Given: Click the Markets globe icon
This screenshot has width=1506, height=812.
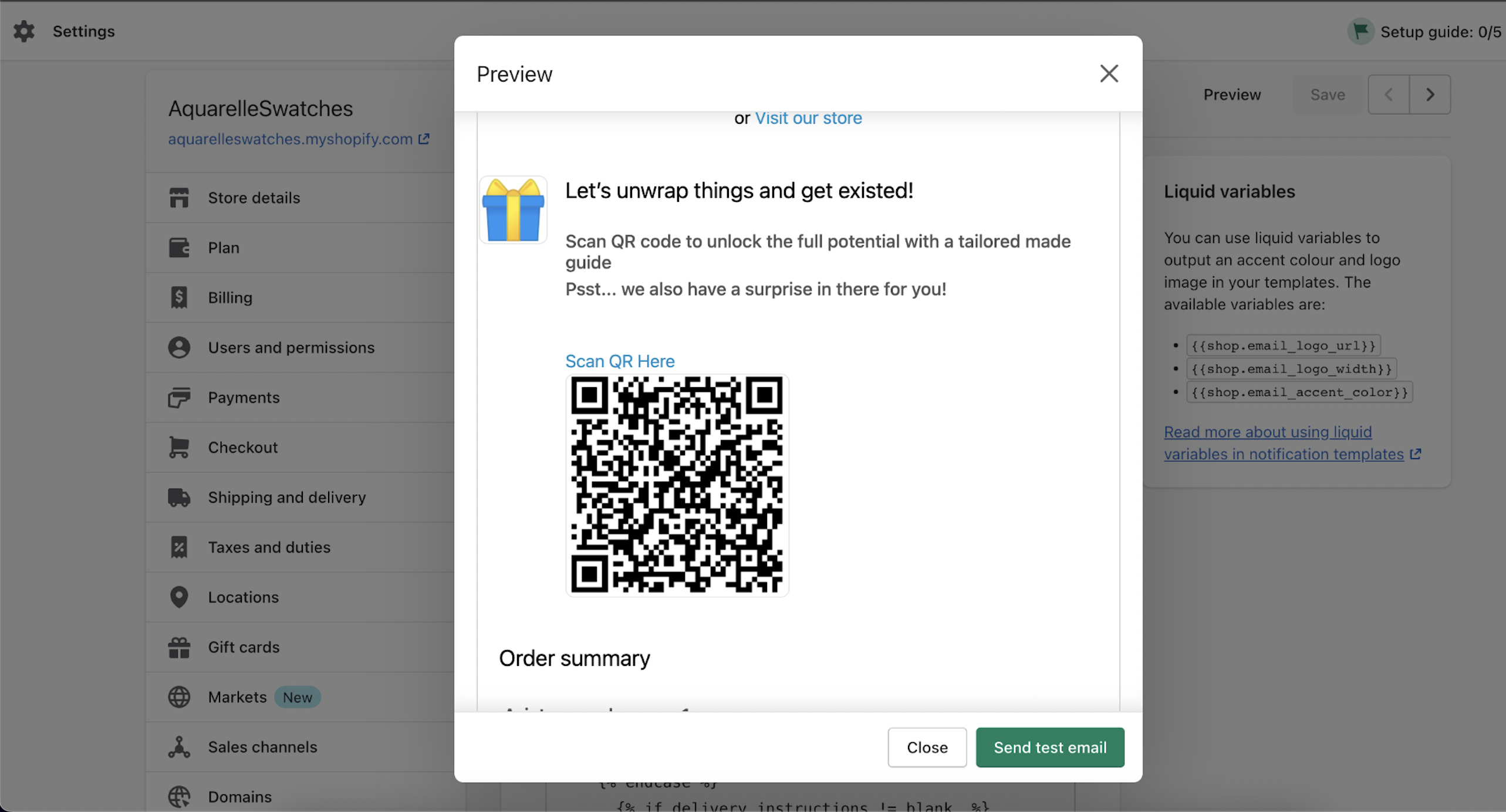Looking at the screenshot, I should (x=179, y=697).
